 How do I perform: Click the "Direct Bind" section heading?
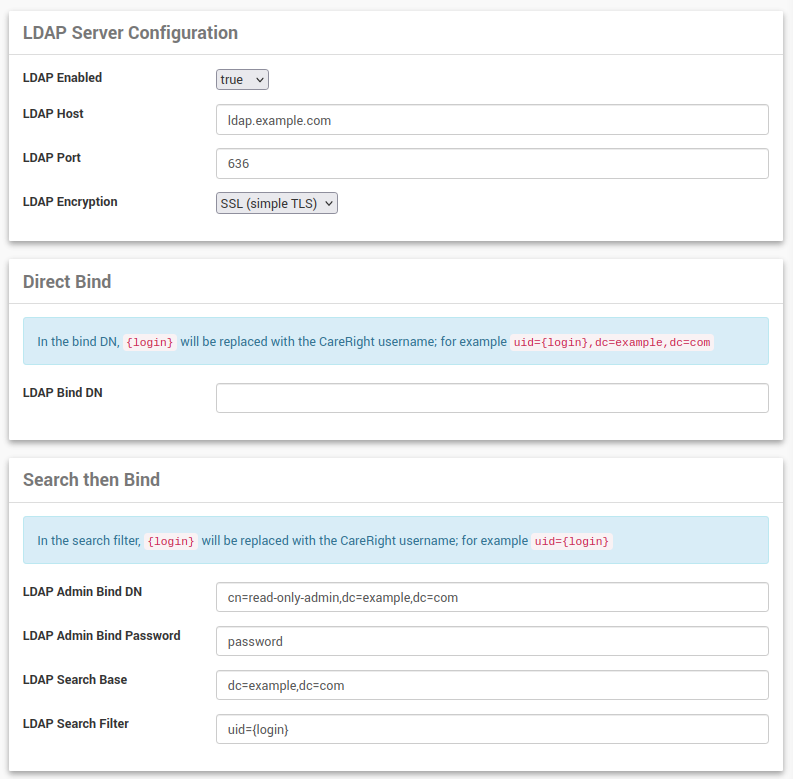point(67,282)
